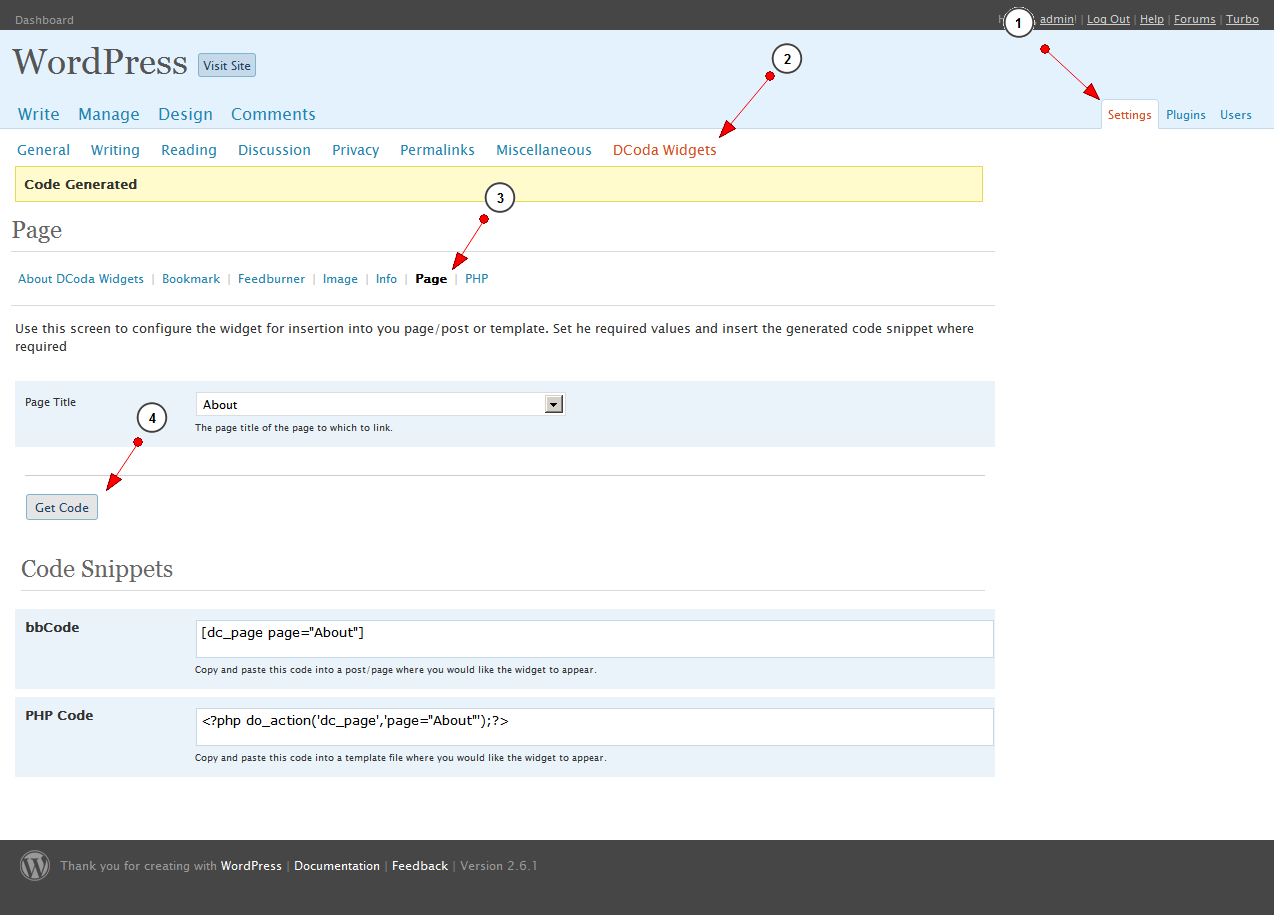Viewport: 1274px width, 915px height.
Task: Click the Log Out link
Action: [x=1108, y=19]
